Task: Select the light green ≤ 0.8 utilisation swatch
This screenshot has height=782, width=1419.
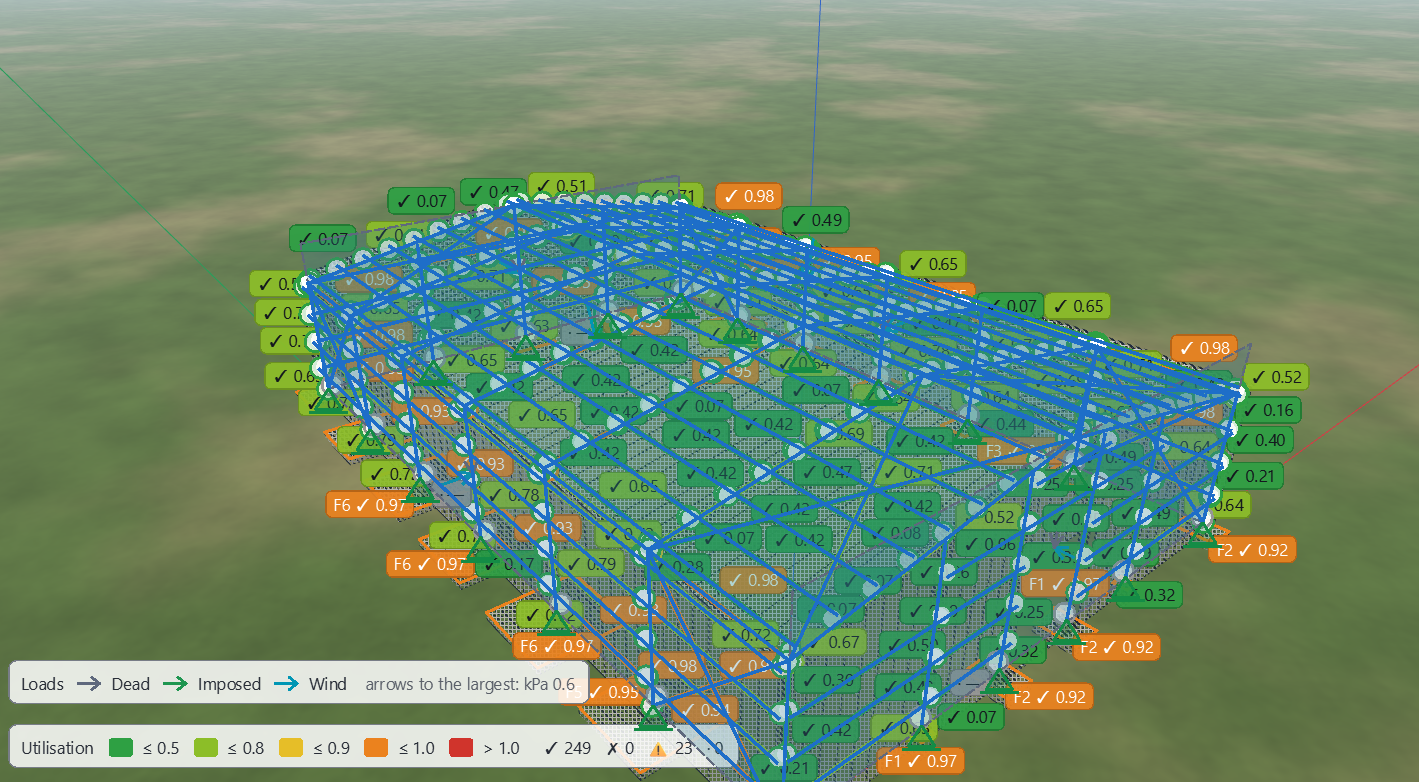Action: (206, 748)
